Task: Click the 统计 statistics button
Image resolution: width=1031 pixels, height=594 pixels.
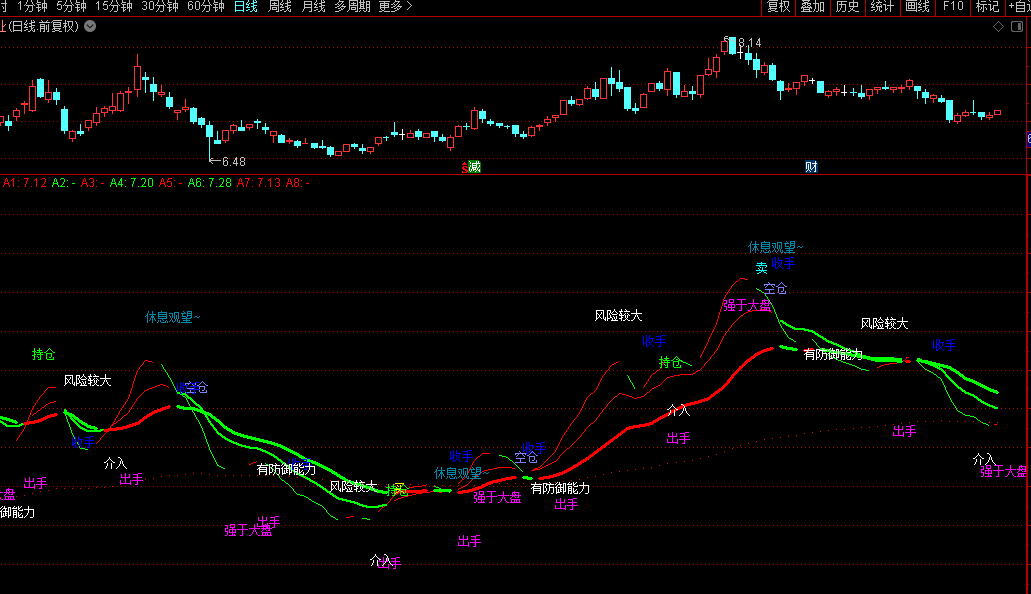Action: pos(882,7)
